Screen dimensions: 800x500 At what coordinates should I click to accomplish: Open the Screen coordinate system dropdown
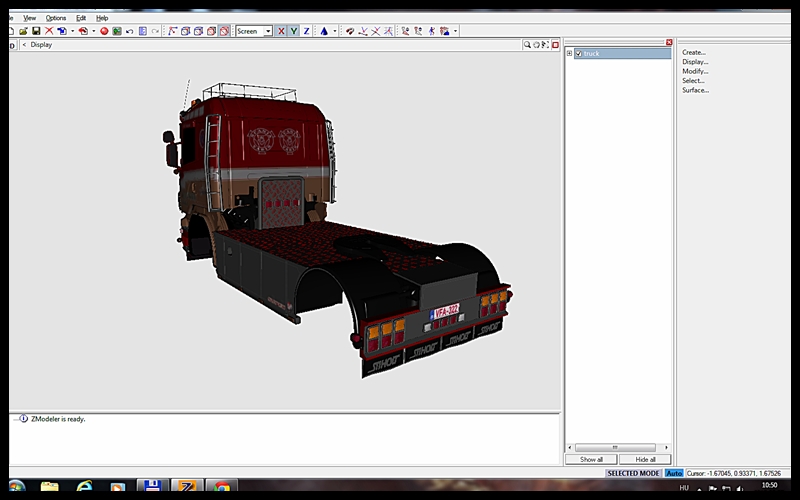pyautogui.click(x=268, y=31)
